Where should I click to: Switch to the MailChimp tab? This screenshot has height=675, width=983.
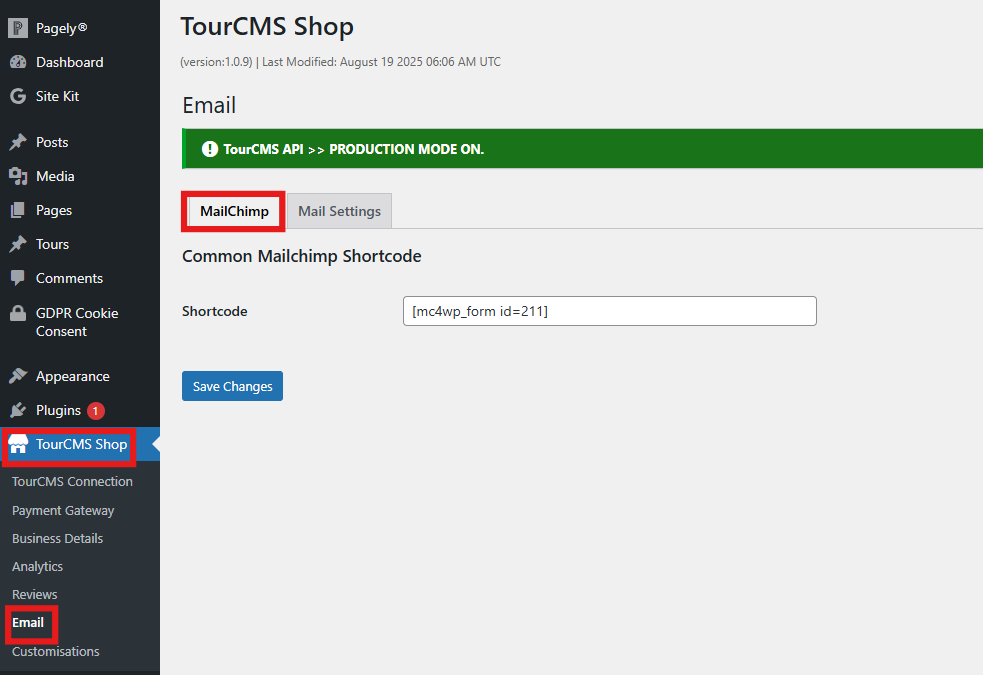(x=234, y=211)
